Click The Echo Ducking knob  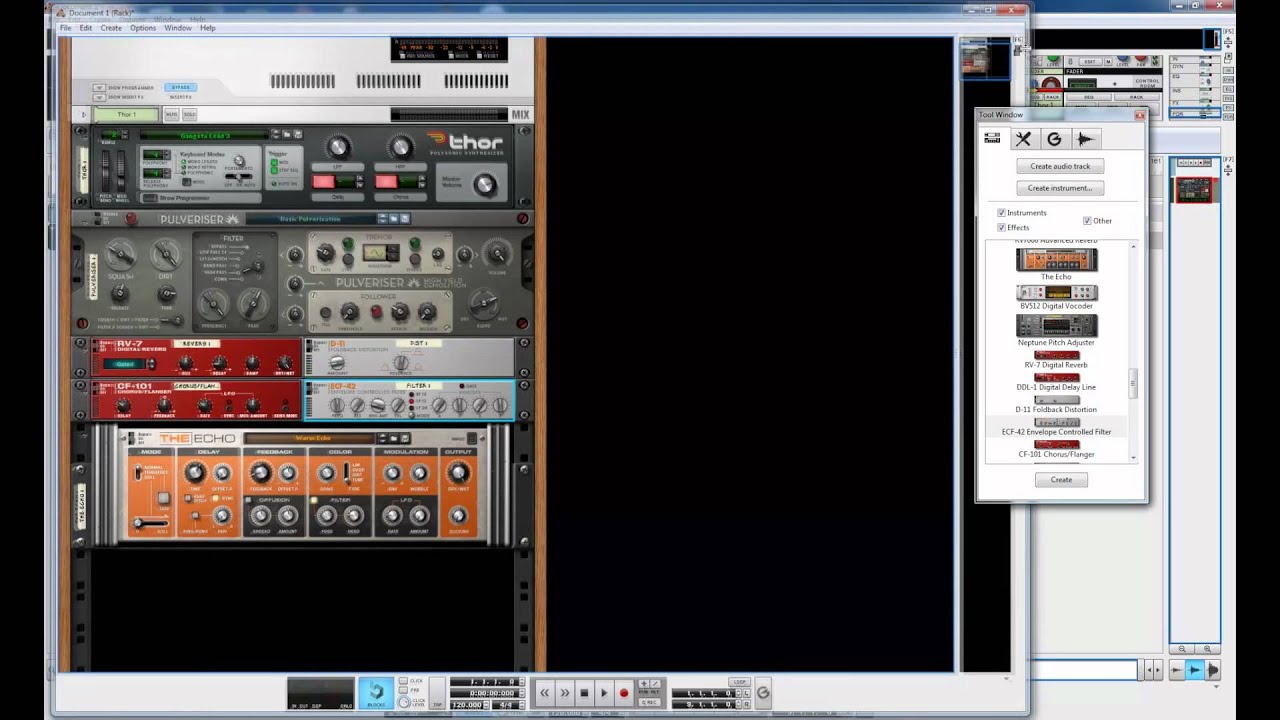coord(458,516)
